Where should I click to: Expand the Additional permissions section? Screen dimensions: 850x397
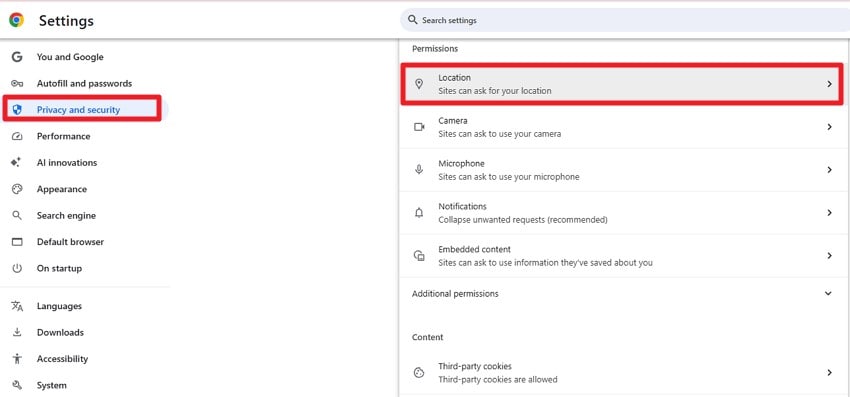828,293
